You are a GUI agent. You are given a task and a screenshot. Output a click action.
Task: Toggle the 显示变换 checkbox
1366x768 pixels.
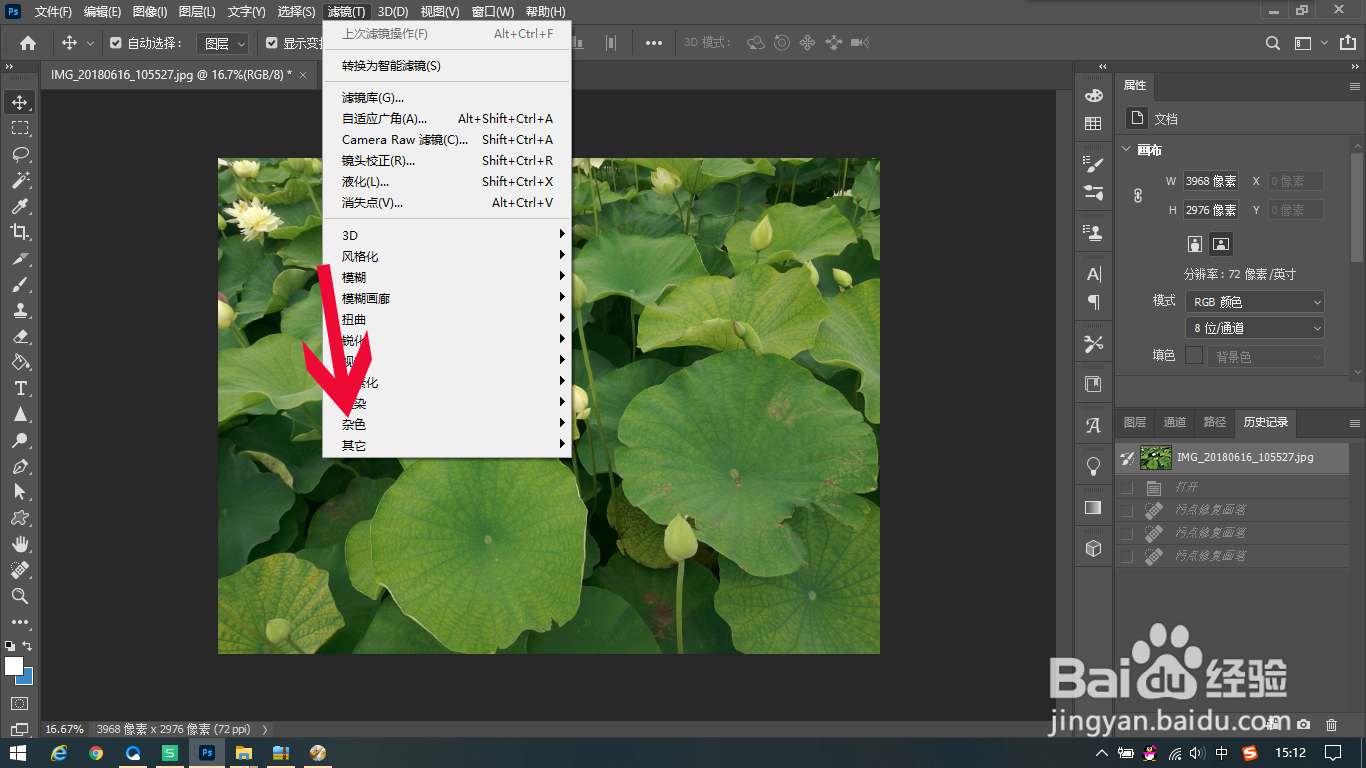[272, 43]
